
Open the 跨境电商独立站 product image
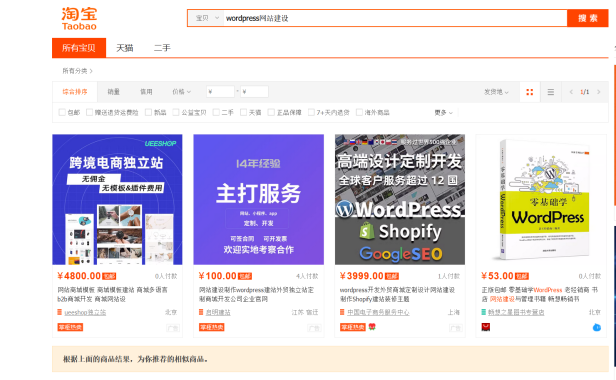tap(117, 200)
